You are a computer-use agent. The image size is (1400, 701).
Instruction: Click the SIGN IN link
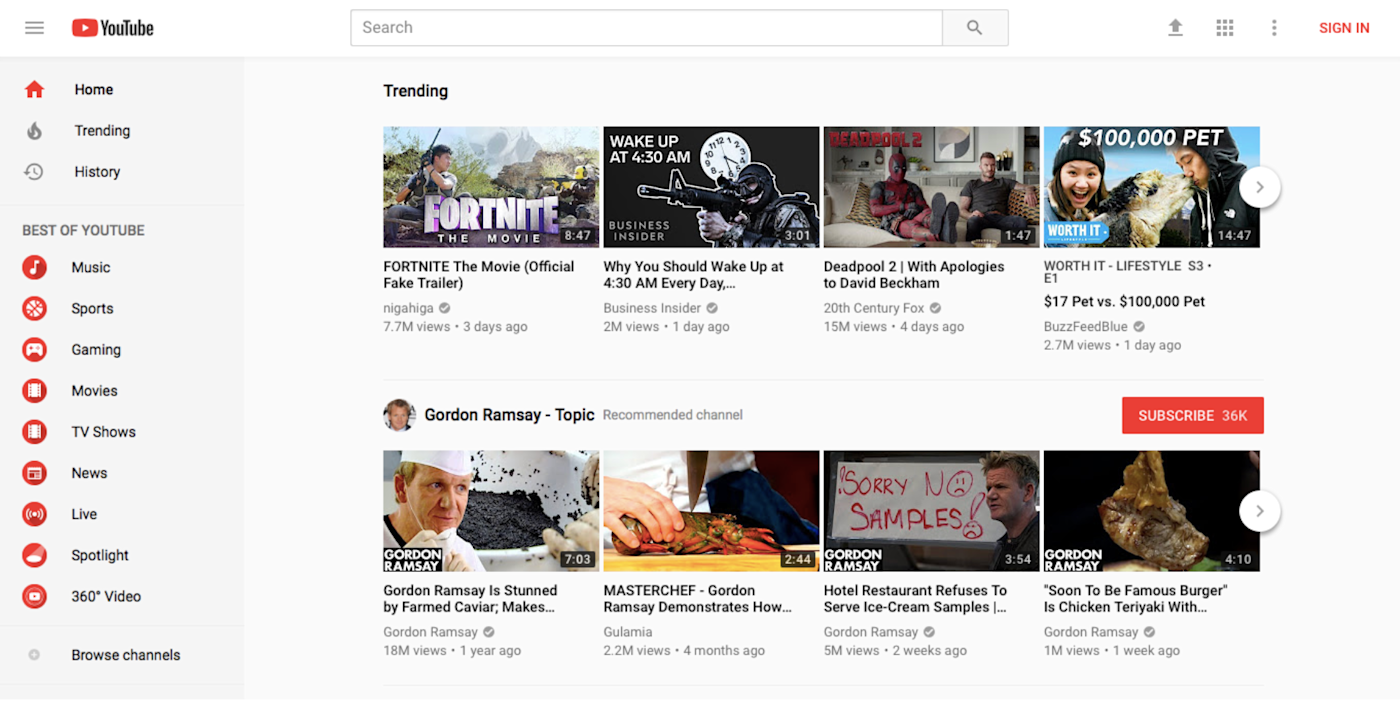pos(1344,28)
